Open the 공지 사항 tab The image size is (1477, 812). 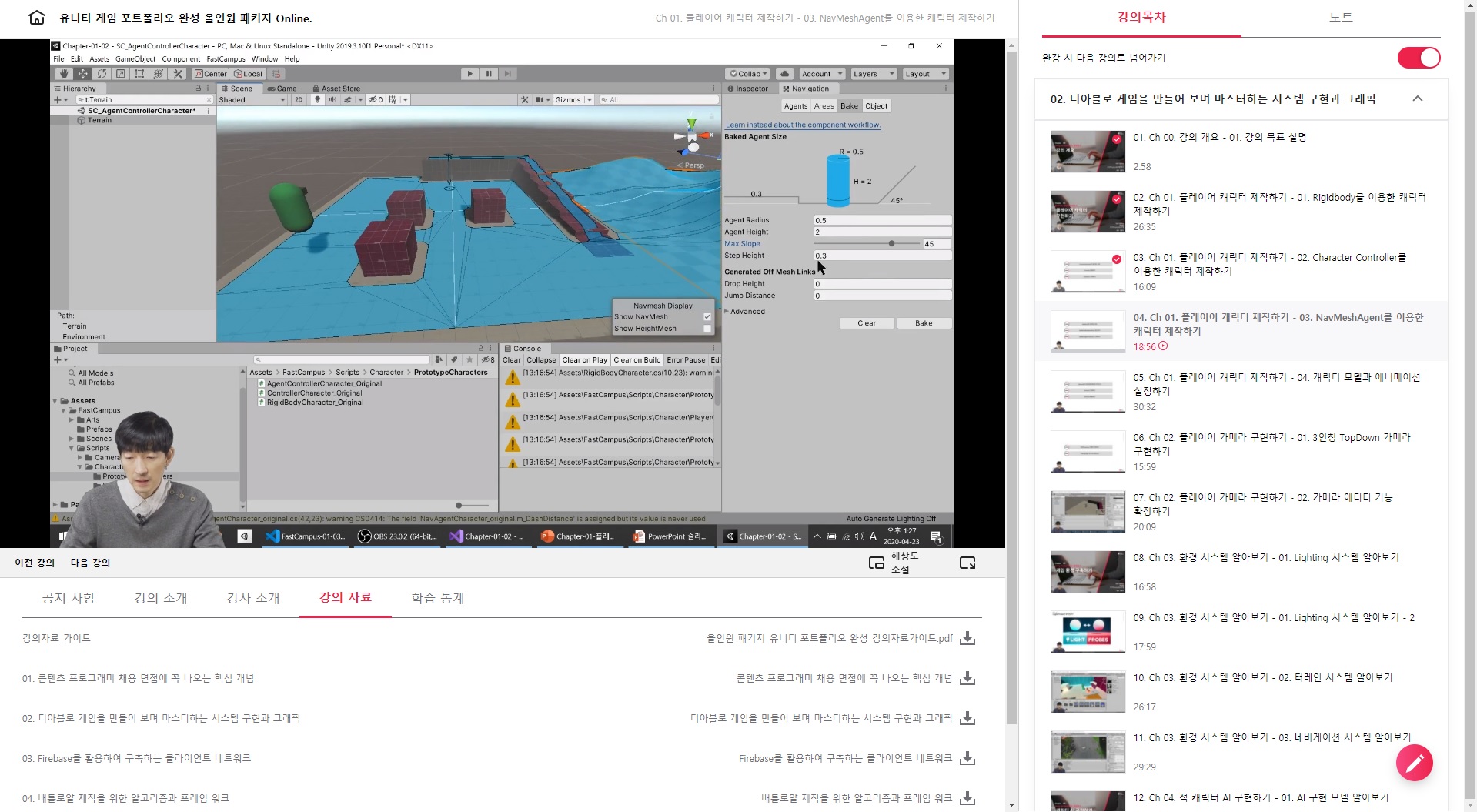click(x=69, y=598)
